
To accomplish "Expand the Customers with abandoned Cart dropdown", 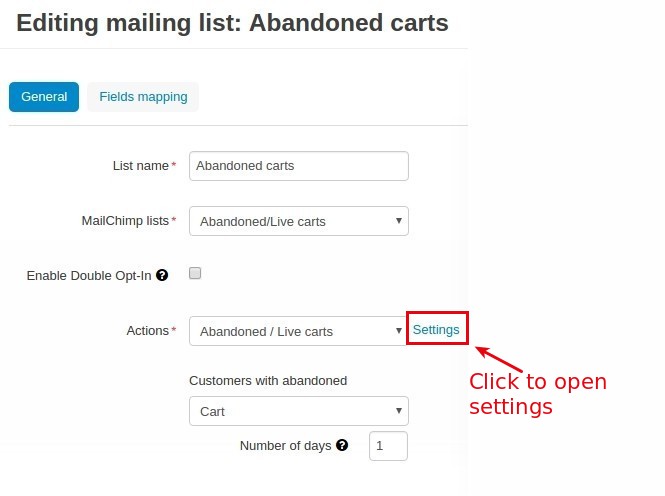I will coord(299,411).
